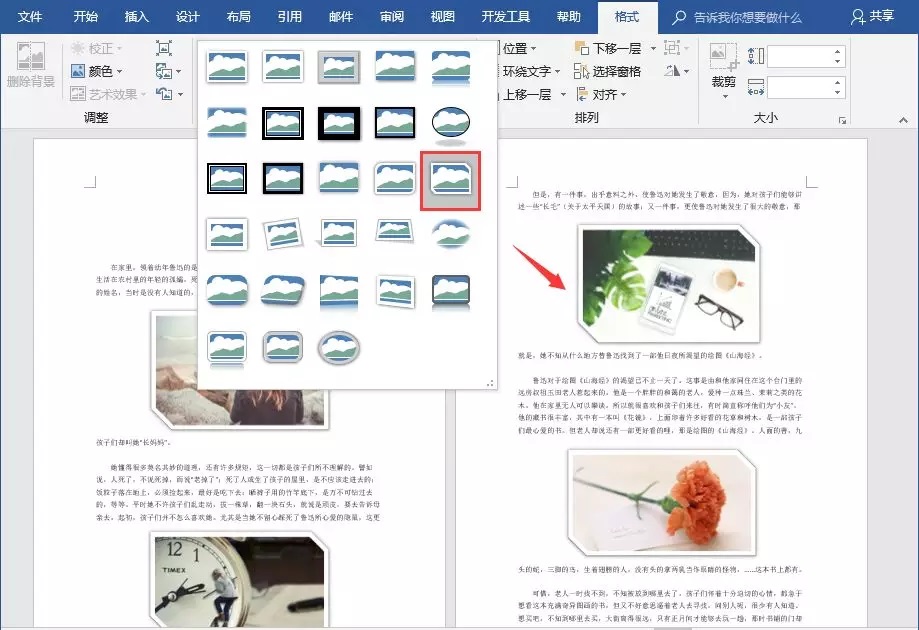Select the soft edge oval picture style
The width and height of the screenshot is (919, 630).
[451, 234]
